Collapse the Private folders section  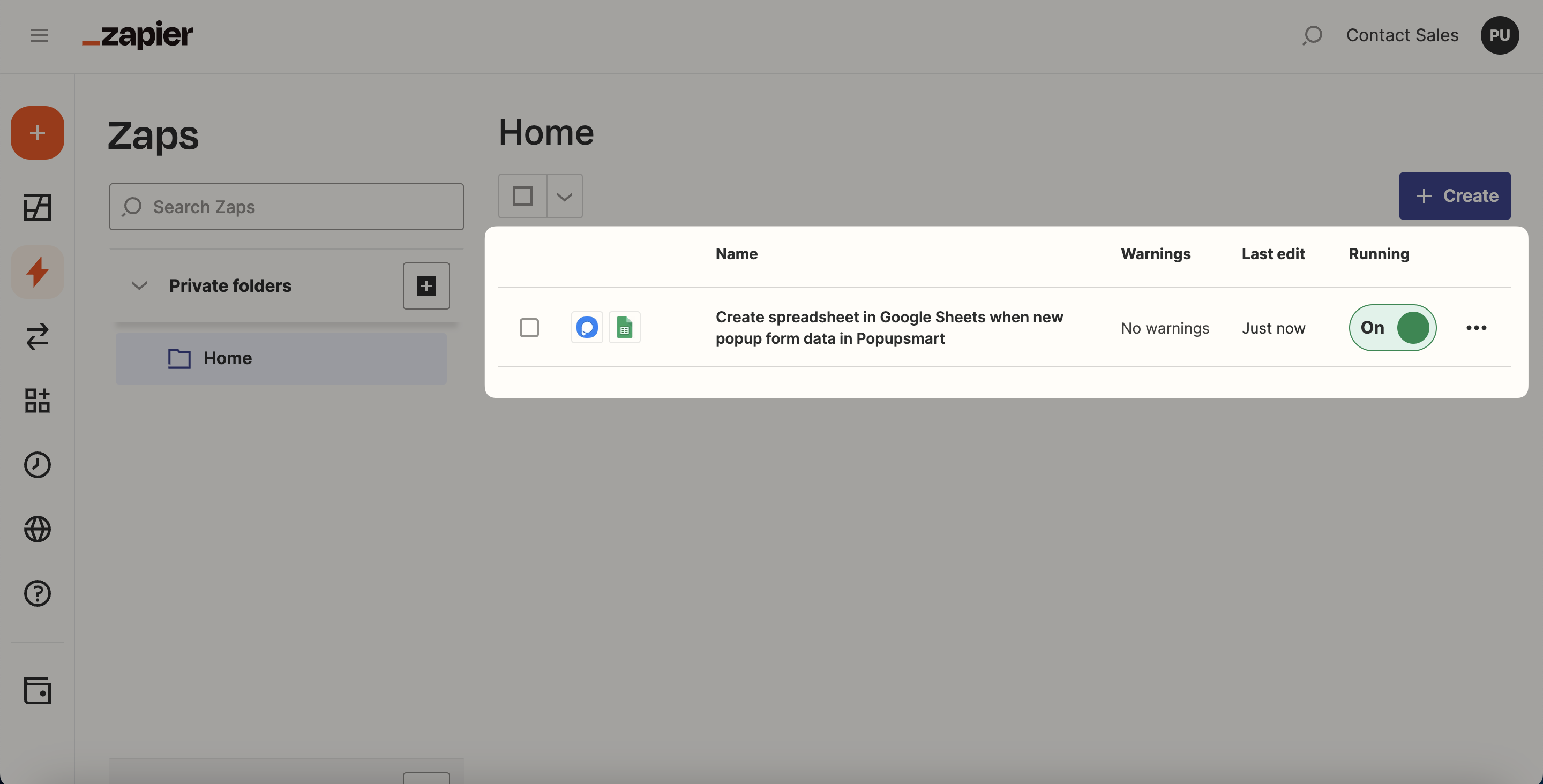coord(139,285)
